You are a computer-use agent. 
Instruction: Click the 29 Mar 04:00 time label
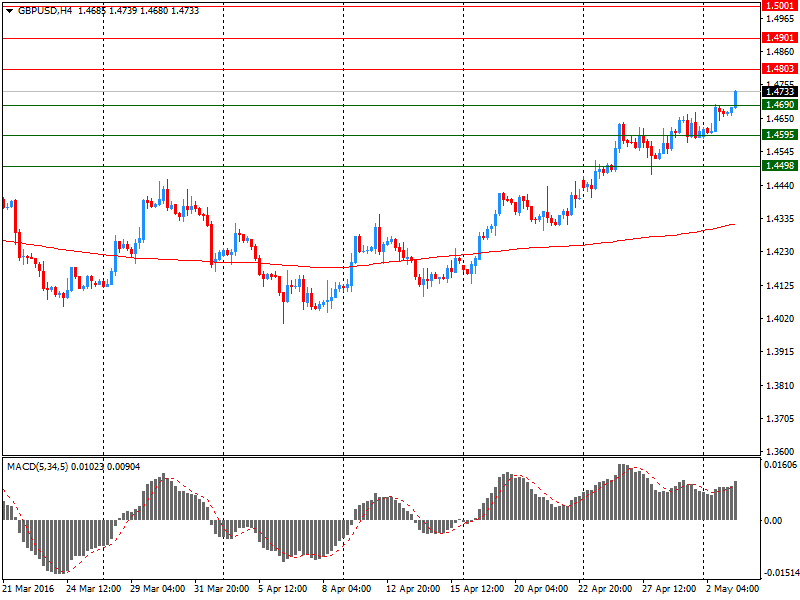[x=158, y=589]
